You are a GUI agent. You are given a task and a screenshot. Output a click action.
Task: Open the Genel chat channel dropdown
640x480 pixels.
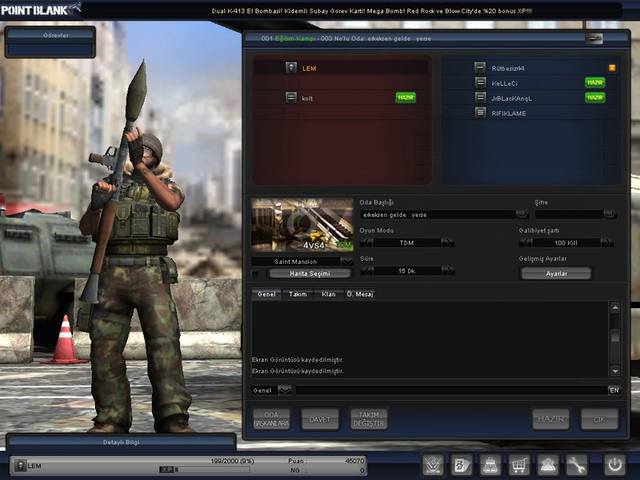(285, 390)
